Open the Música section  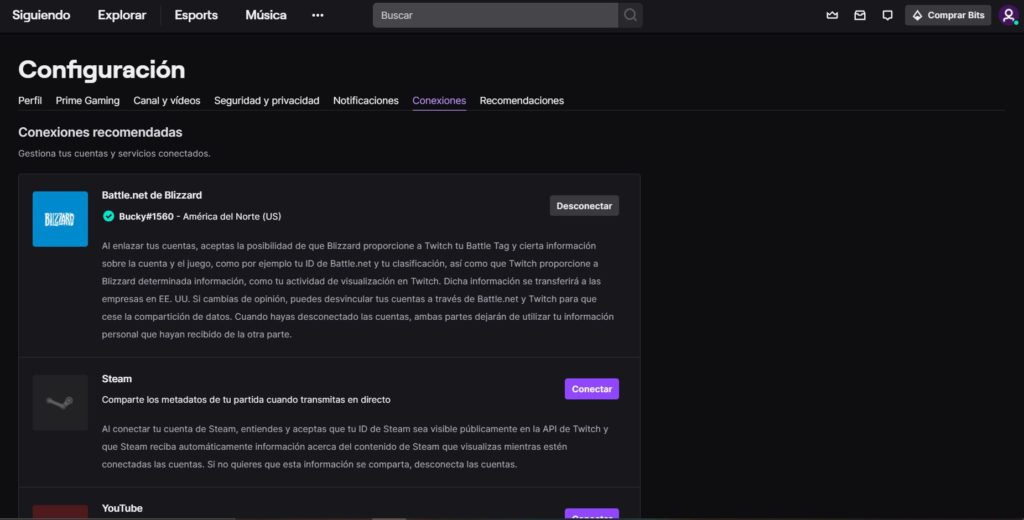[x=266, y=15]
